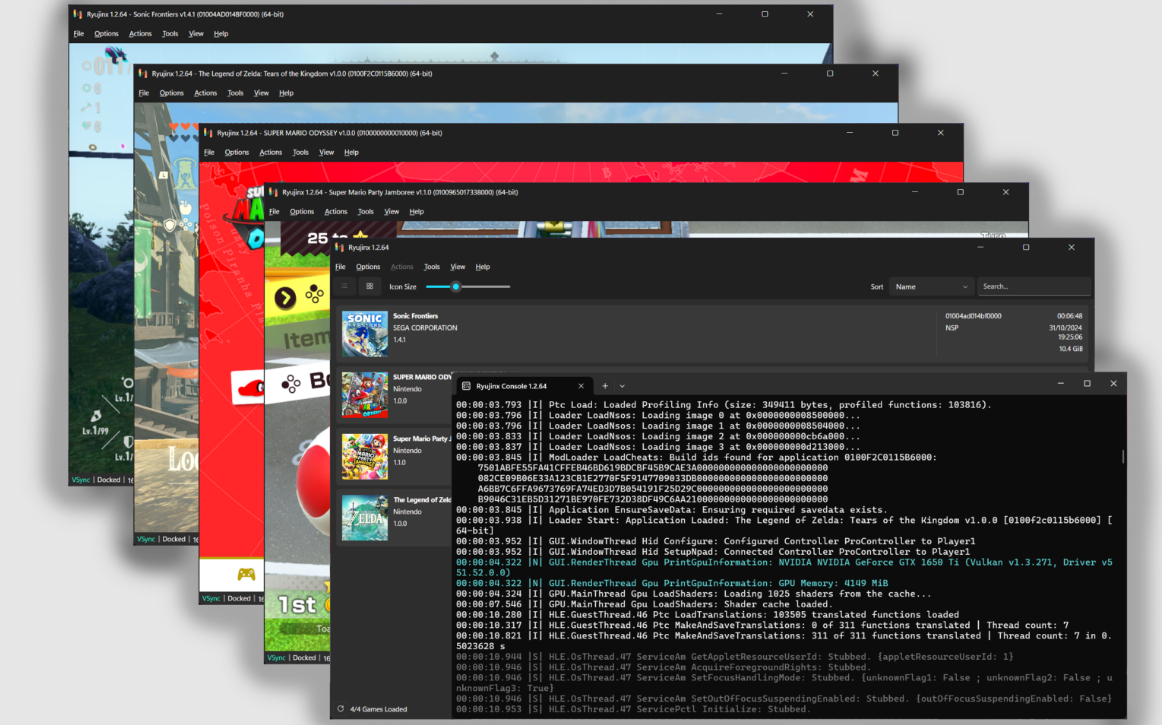Image resolution: width=1162 pixels, height=725 pixels.
Task: Select the Ryujinx Console 1.2.64 tab
Action: tap(522, 385)
